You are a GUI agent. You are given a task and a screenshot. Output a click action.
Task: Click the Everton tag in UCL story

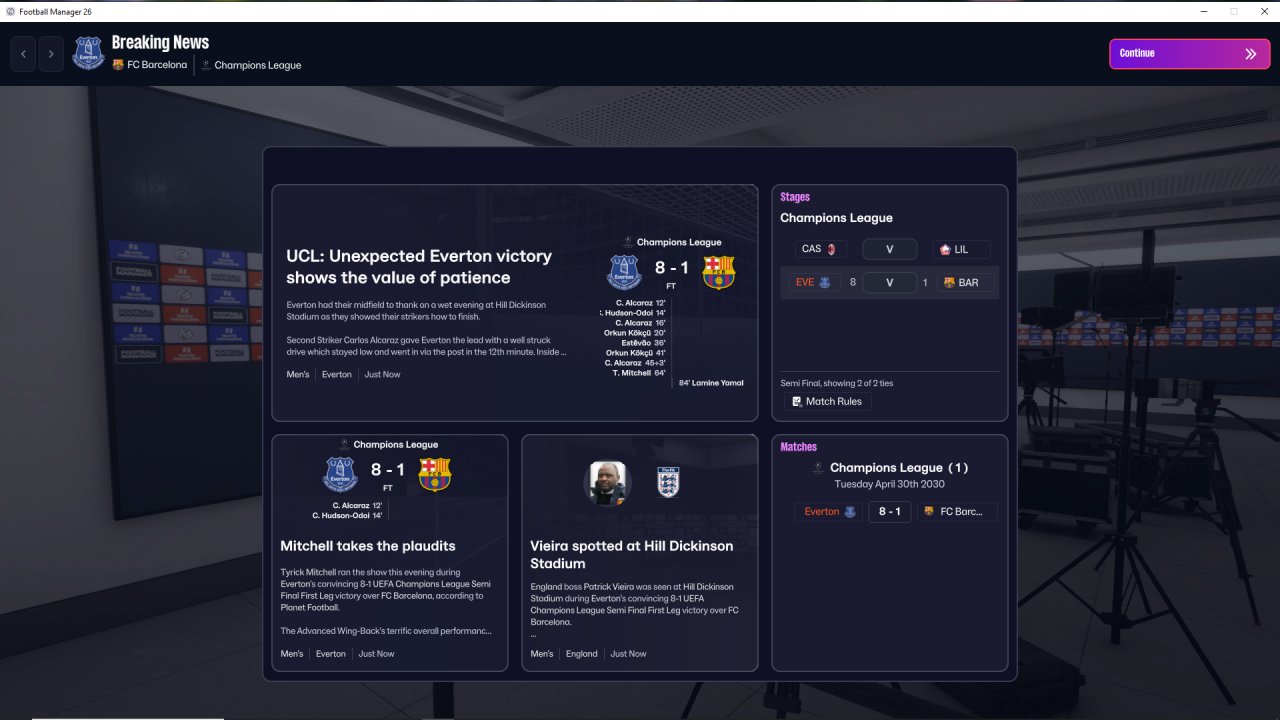[x=337, y=375]
